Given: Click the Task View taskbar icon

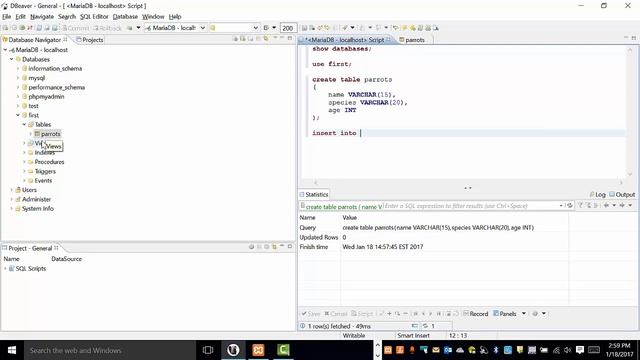Looking at the screenshot, I should coord(208,350).
